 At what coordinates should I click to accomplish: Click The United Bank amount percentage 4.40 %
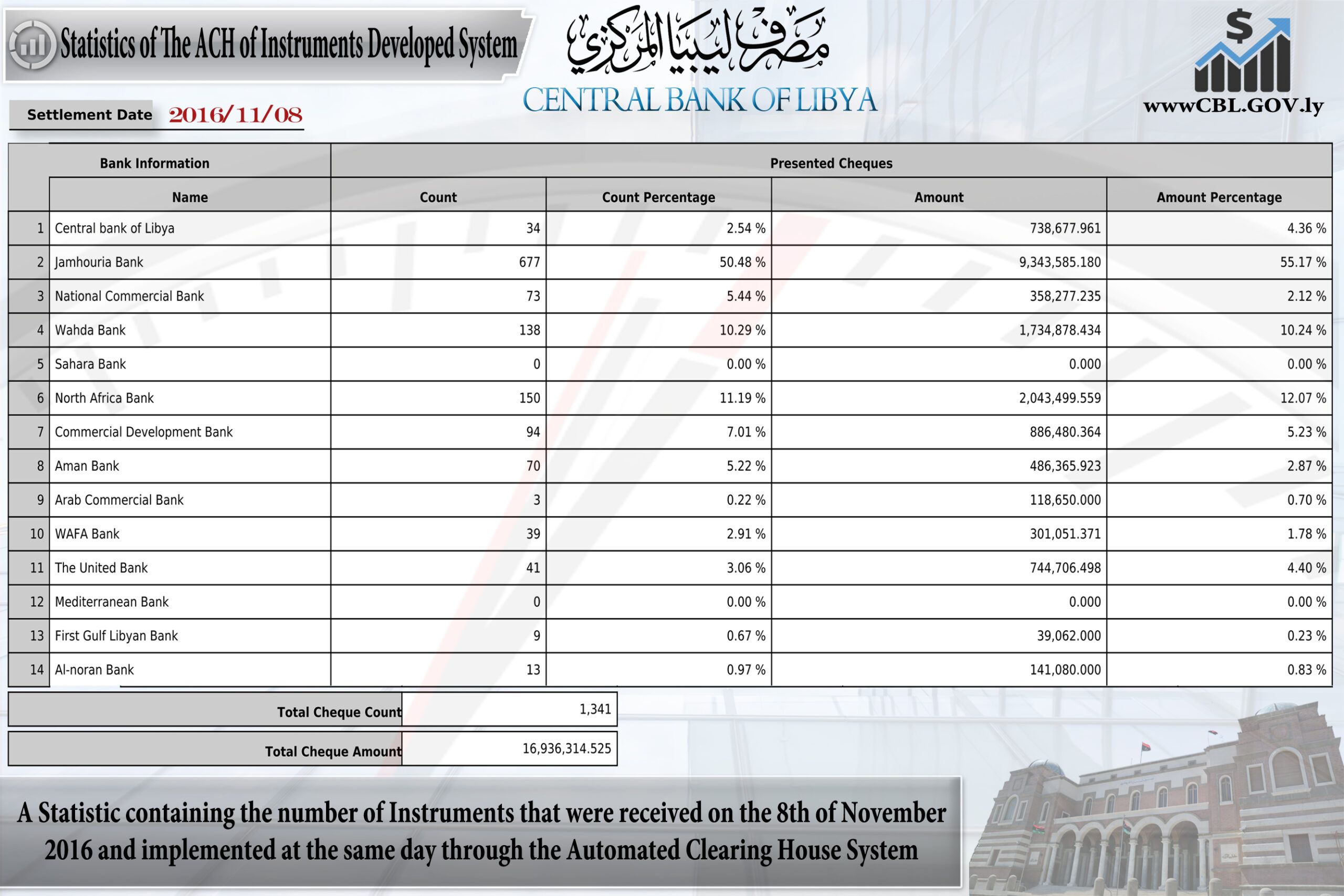(x=1306, y=568)
